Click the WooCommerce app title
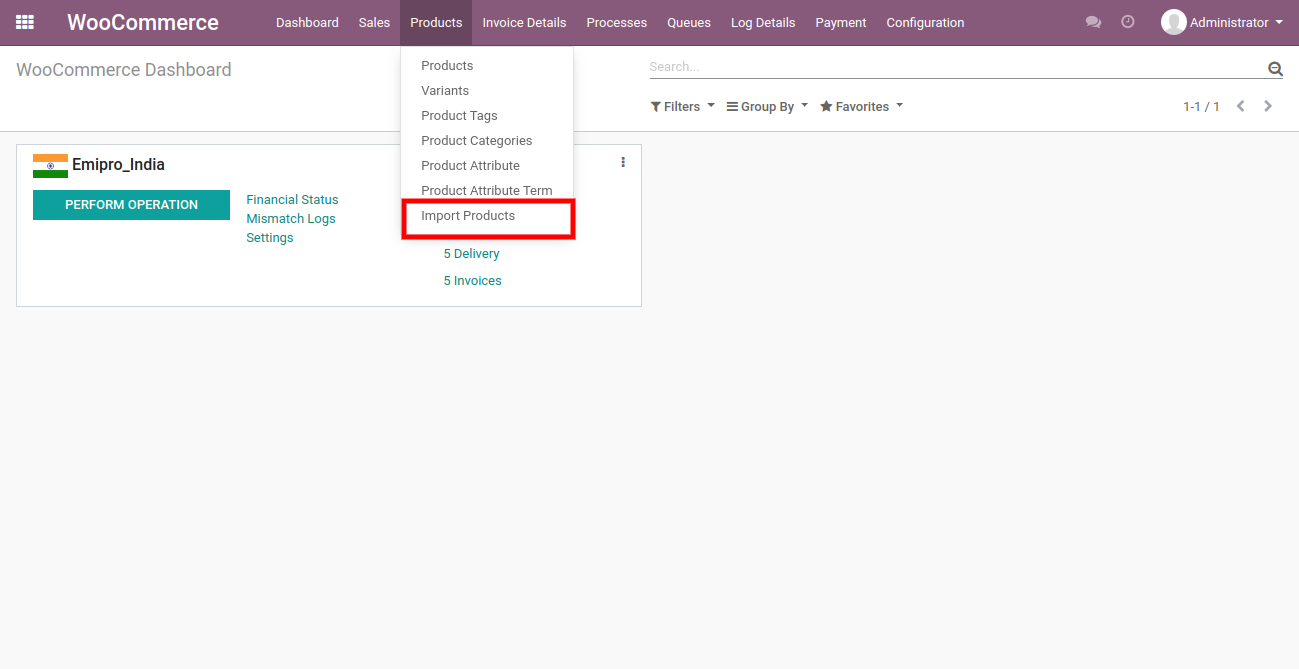 click(x=143, y=22)
